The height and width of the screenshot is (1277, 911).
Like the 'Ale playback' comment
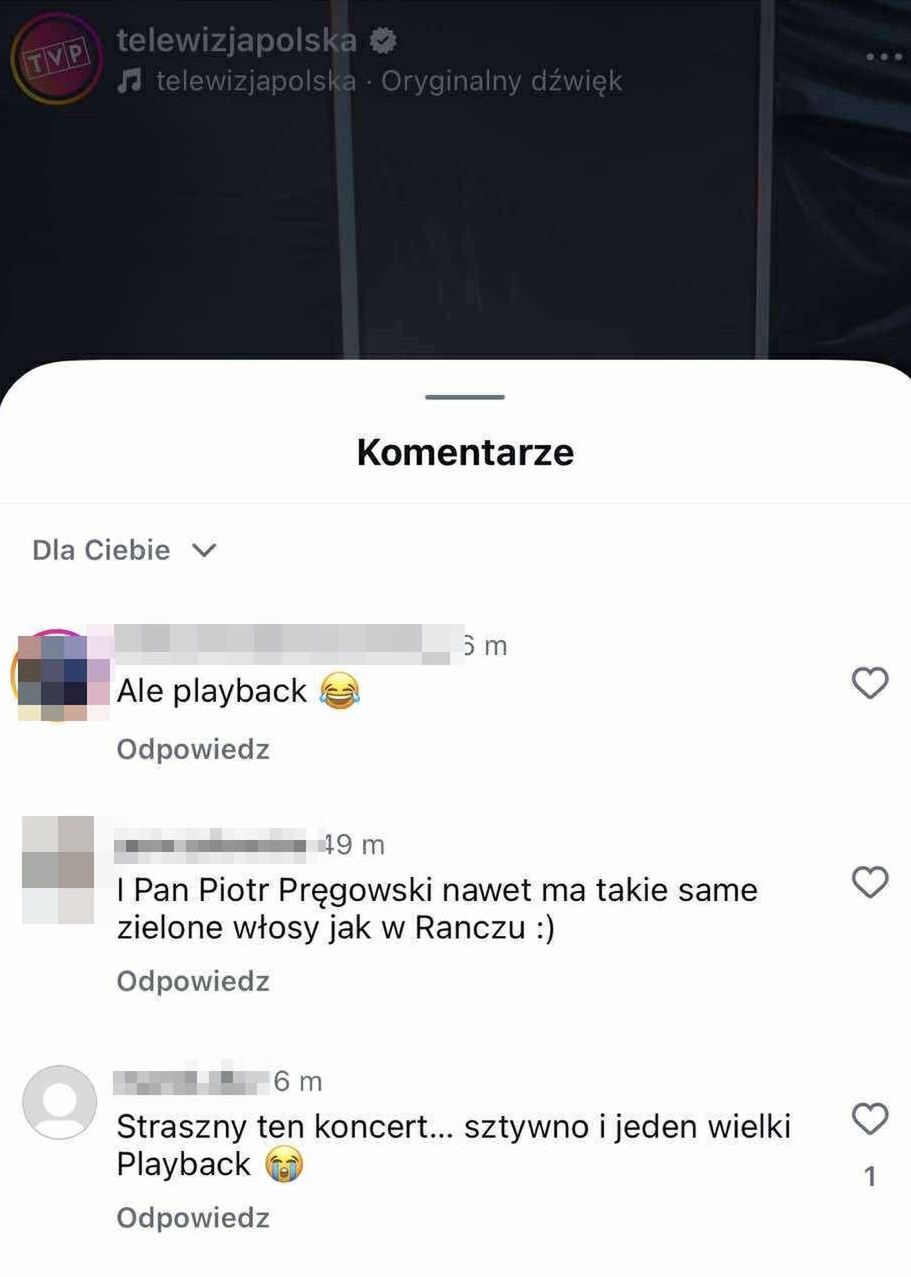[869, 683]
